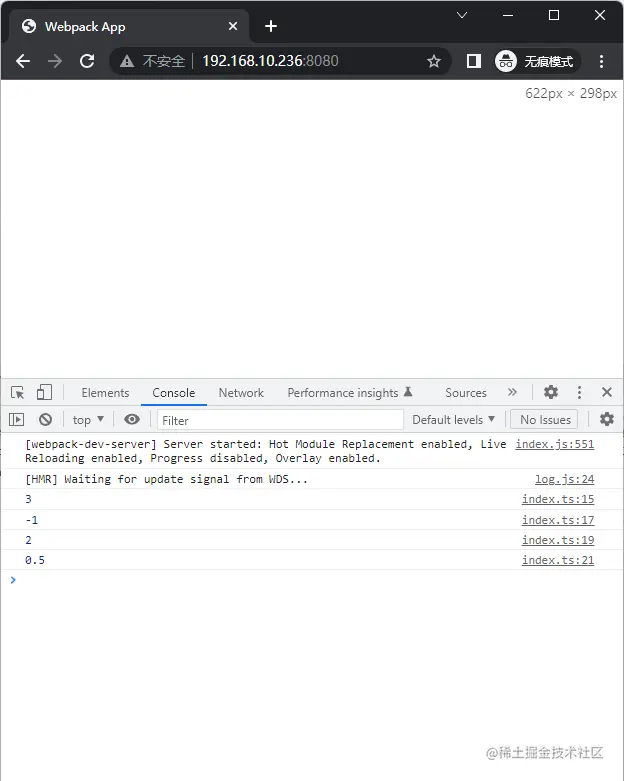
Task: Show the console sidebar
Action: click(x=16, y=419)
